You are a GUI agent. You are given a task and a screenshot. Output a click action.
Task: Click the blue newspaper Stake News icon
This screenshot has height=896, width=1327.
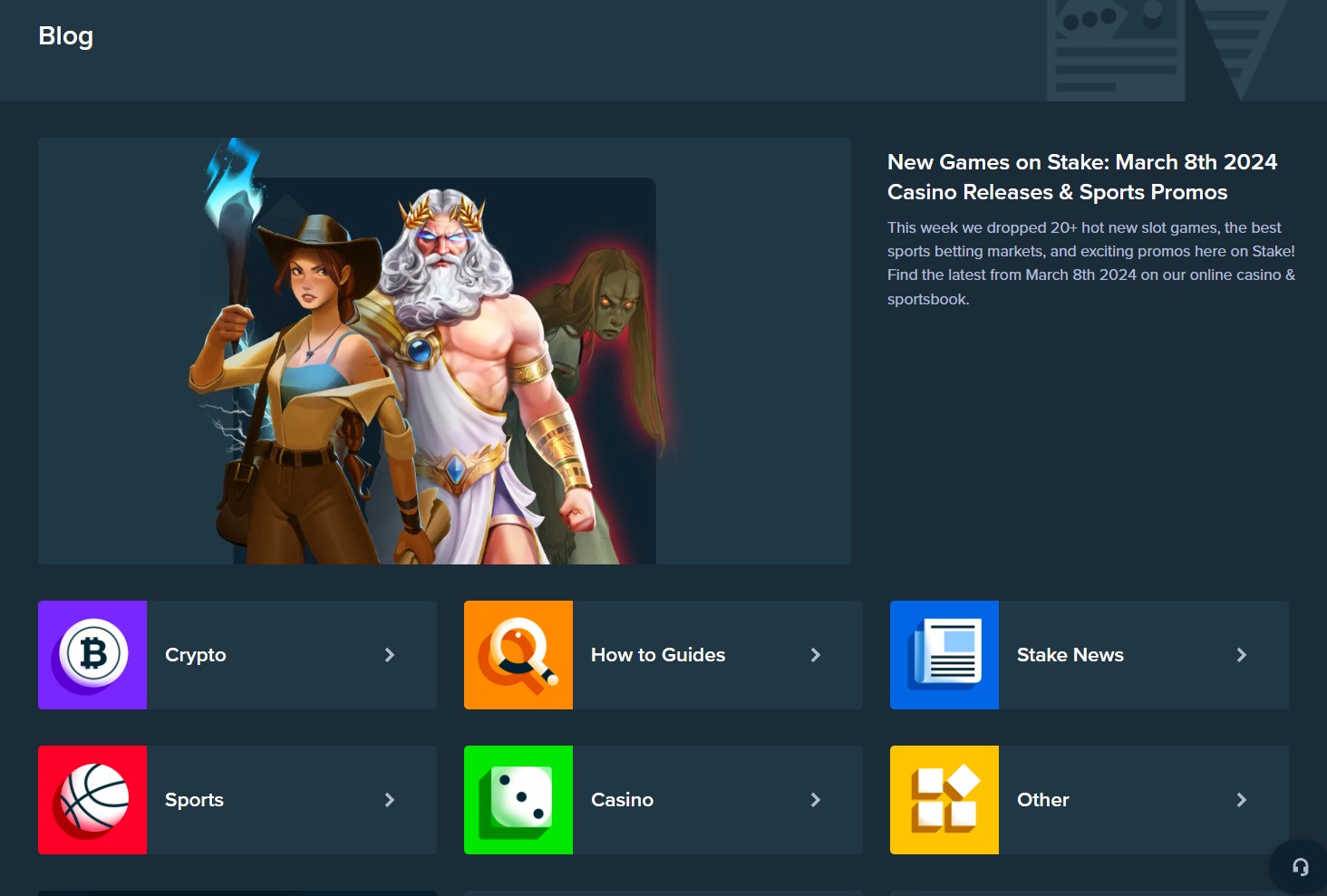[944, 655]
